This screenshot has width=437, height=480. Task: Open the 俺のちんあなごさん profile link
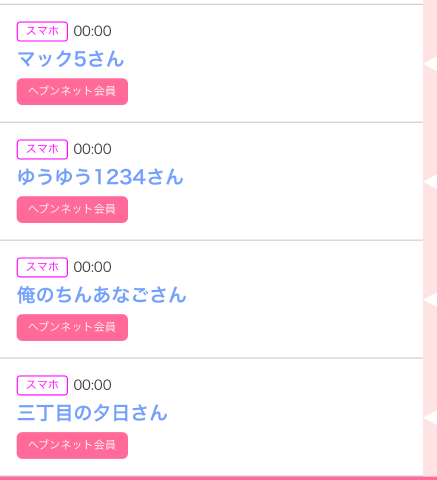(102, 295)
